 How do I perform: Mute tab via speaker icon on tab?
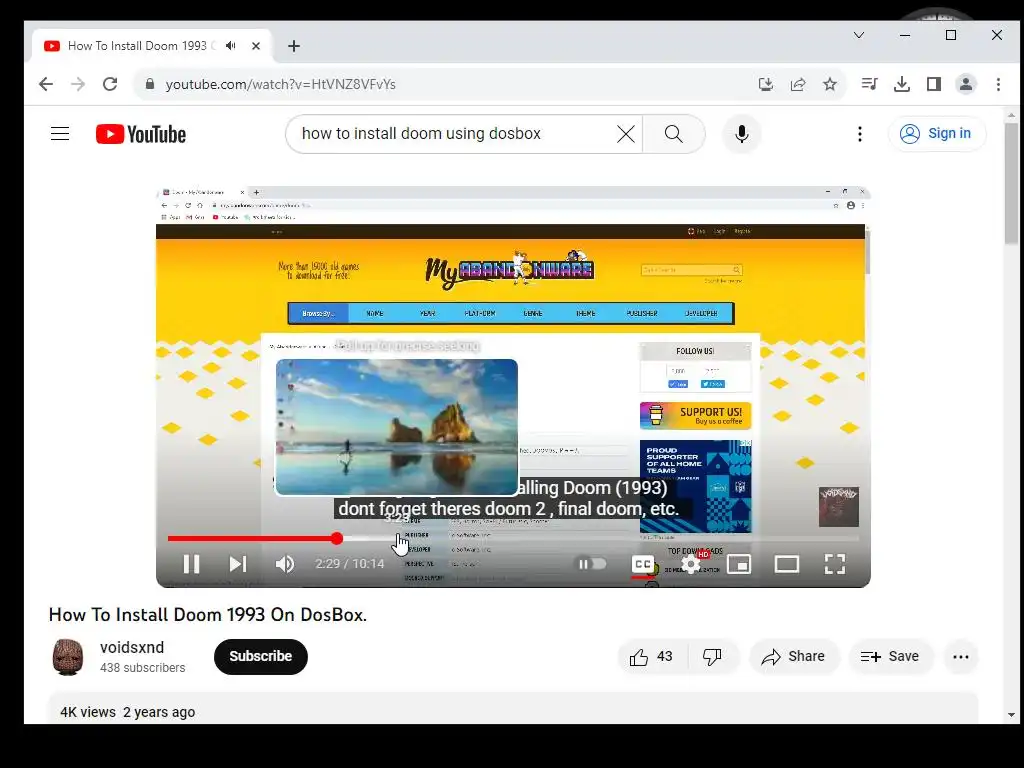(231, 46)
